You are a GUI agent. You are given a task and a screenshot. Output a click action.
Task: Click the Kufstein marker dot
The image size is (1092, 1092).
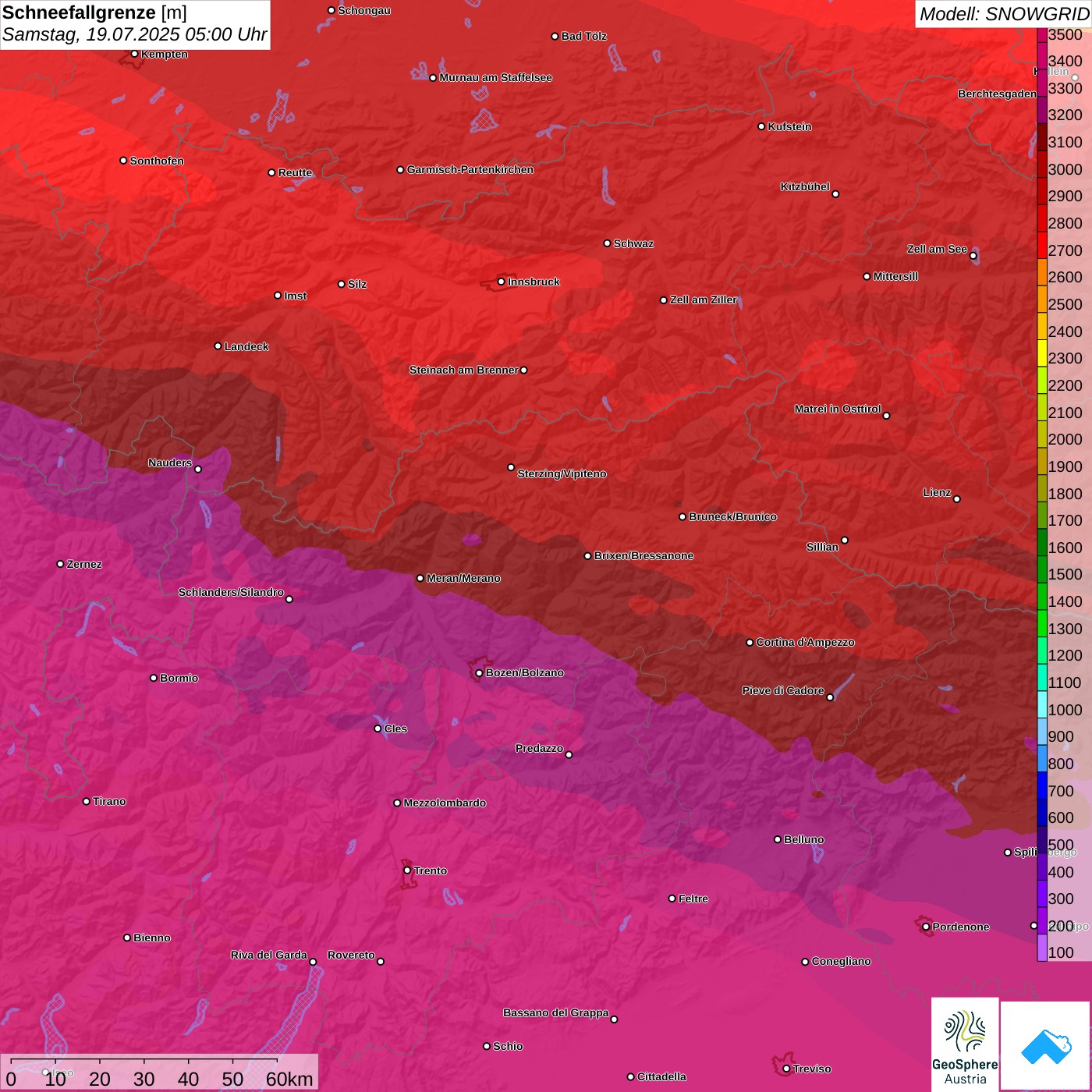tap(762, 126)
